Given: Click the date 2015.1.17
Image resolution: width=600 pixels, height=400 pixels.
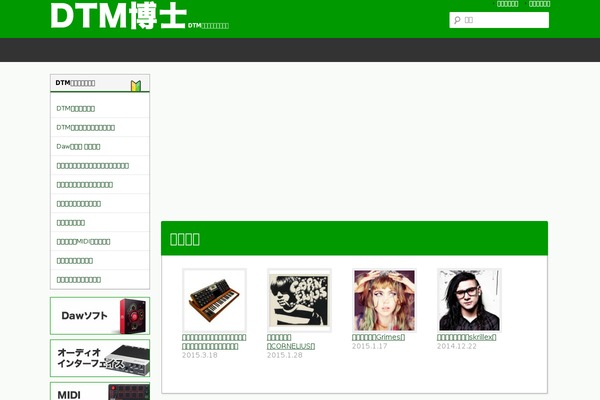Looking at the screenshot, I should 370,346.
